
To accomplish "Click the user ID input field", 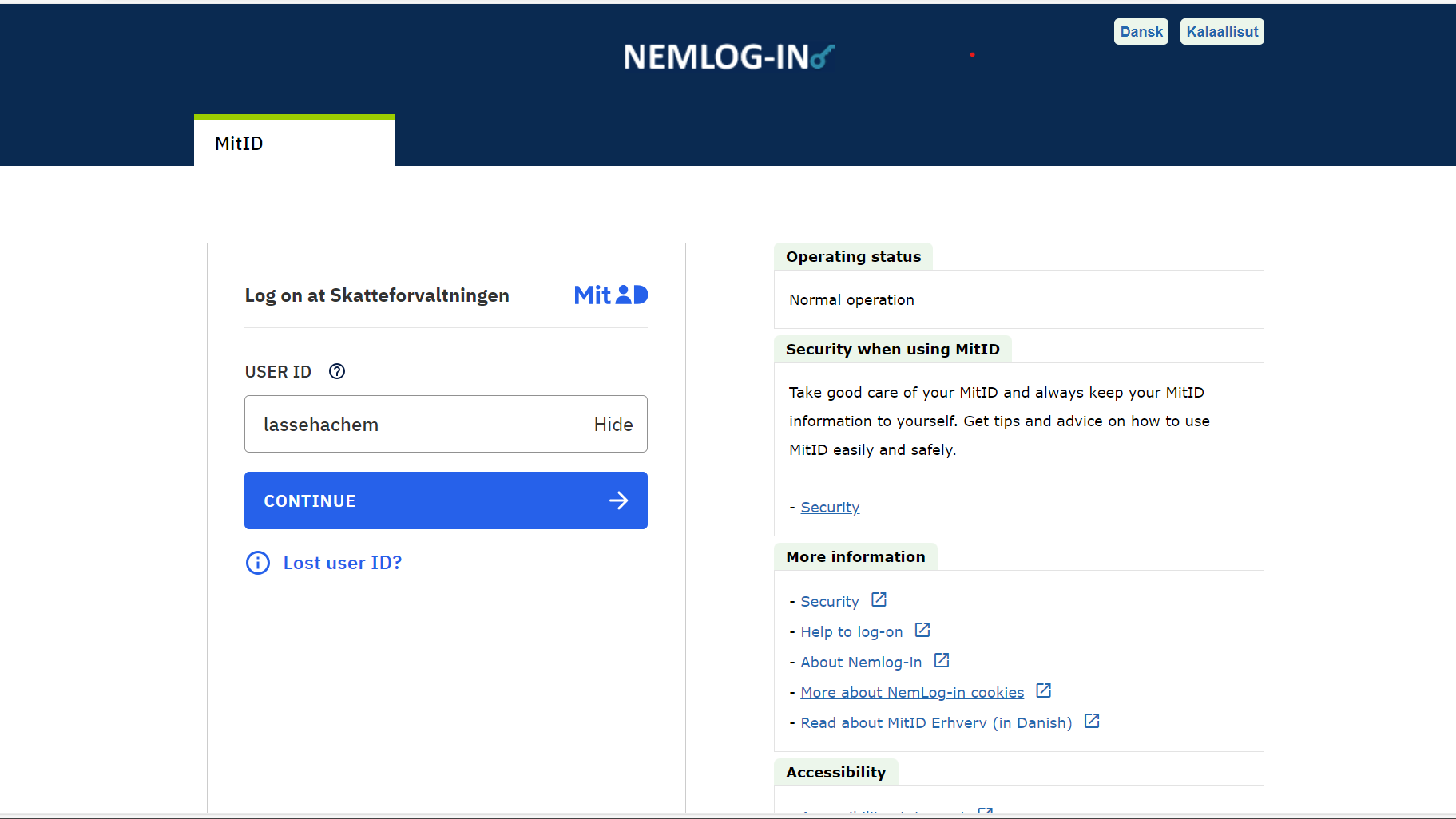I will tap(446, 424).
